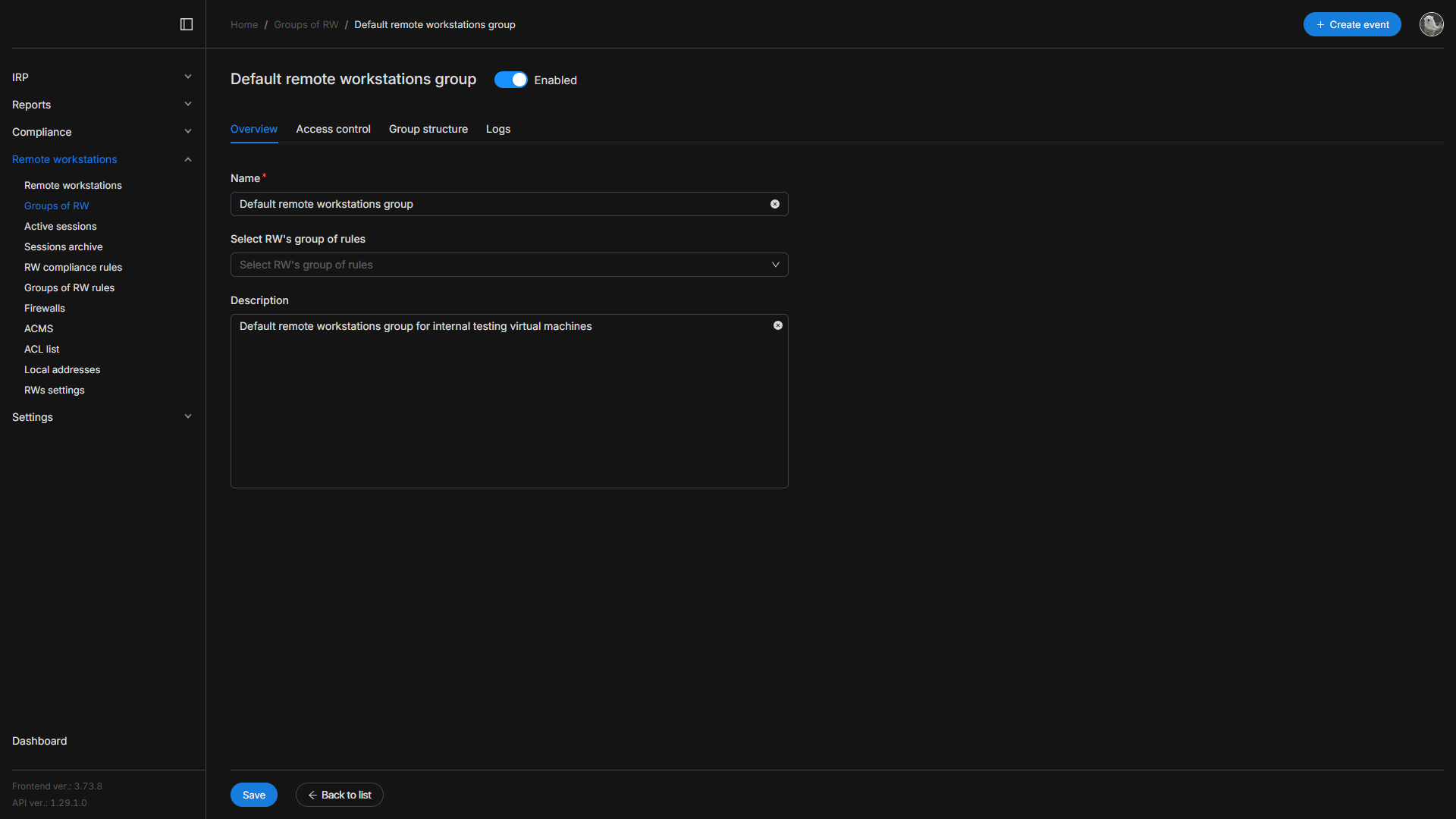This screenshot has height=819, width=1456.
Task: Switch to the Access control tab
Action: [x=333, y=129]
